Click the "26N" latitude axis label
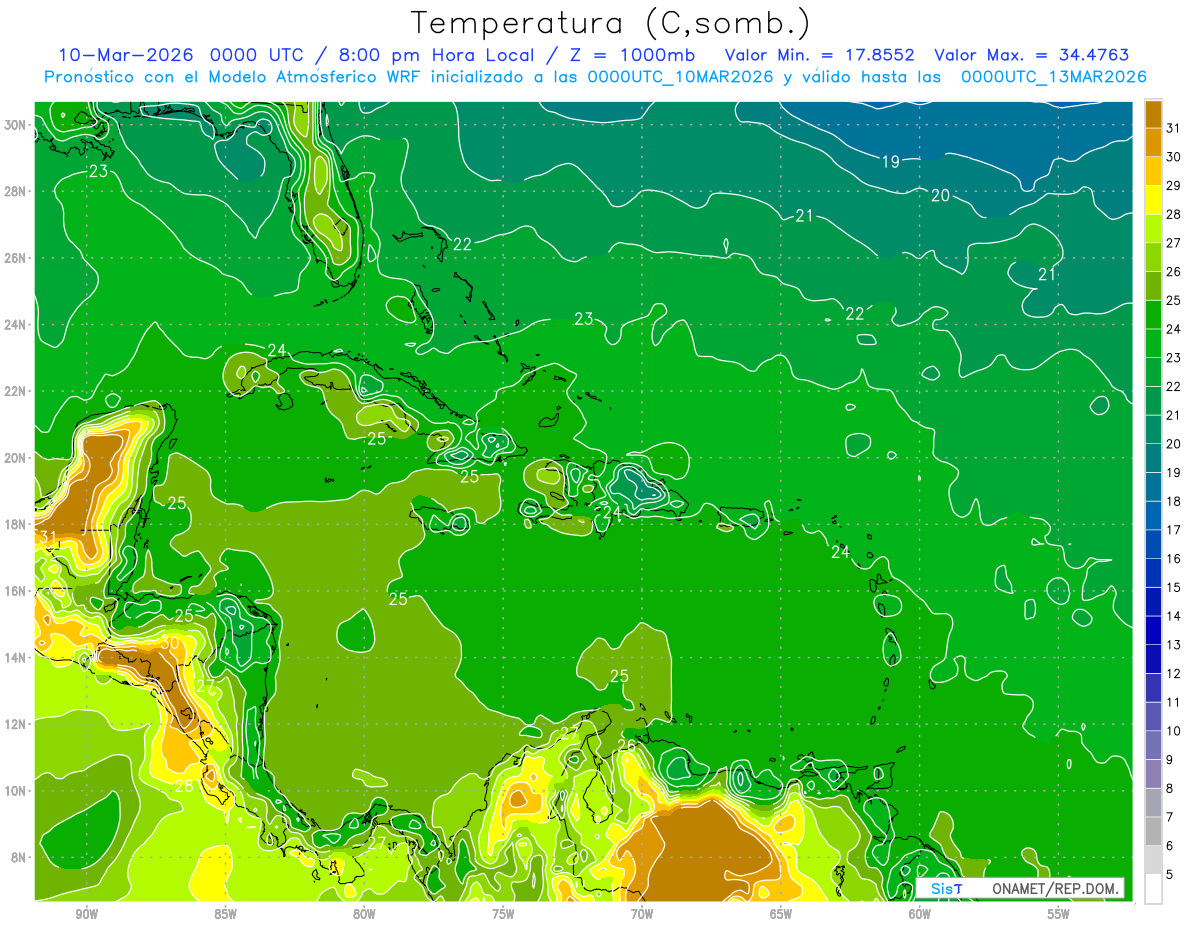Screen dimensions: 1200x927 pos(15,258)
